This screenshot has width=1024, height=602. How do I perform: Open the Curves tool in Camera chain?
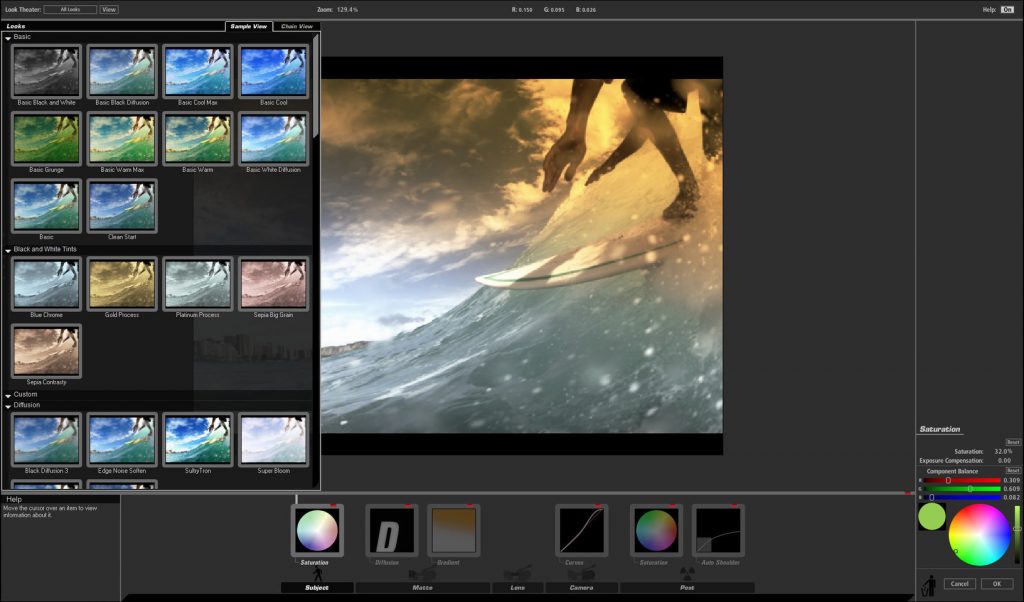tap(581, 530)
